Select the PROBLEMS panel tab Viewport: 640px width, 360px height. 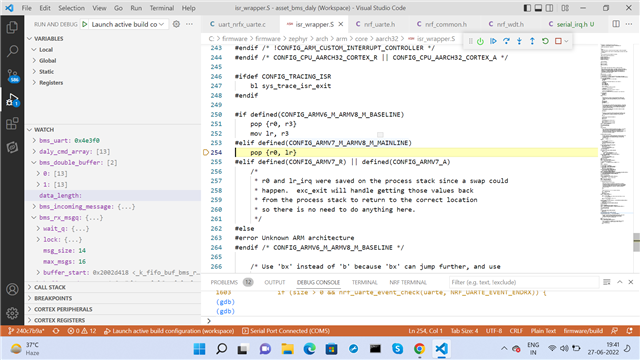224,282
